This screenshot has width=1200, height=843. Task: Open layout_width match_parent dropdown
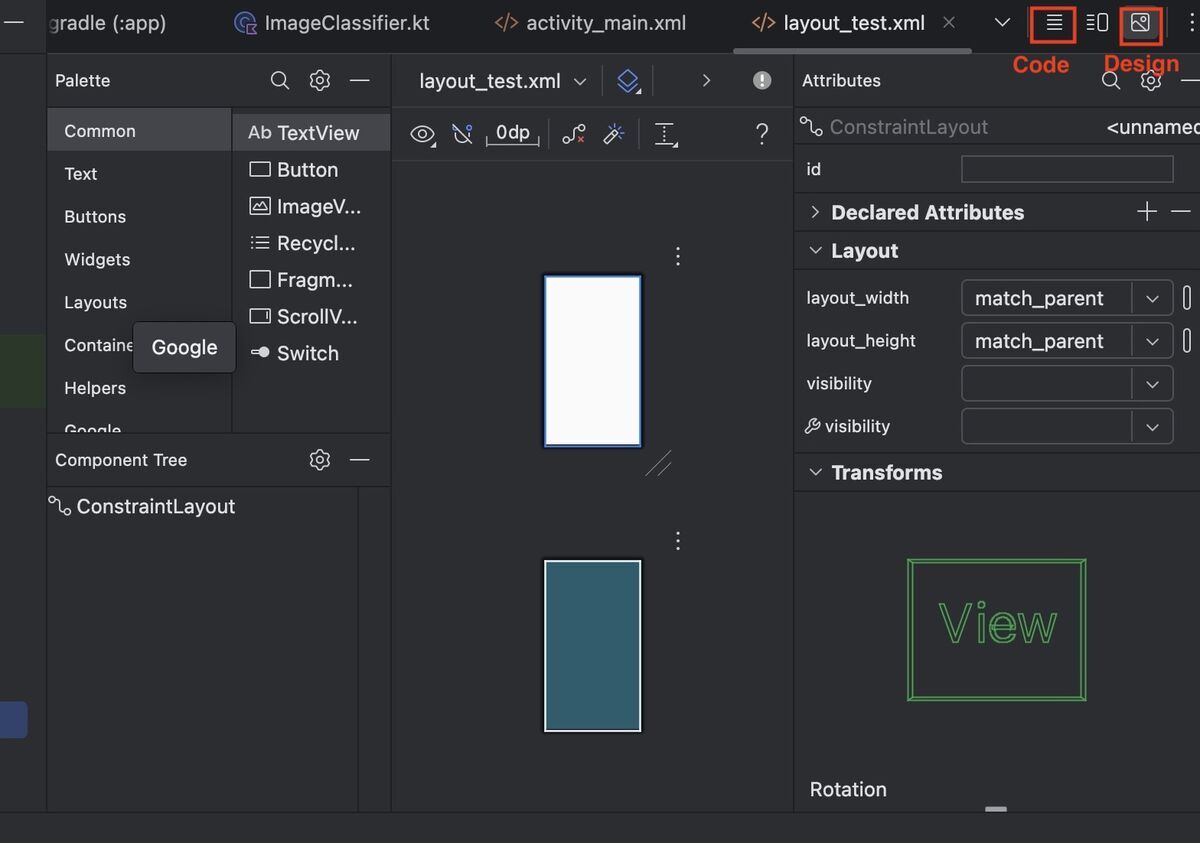(x=1152, y=298)
